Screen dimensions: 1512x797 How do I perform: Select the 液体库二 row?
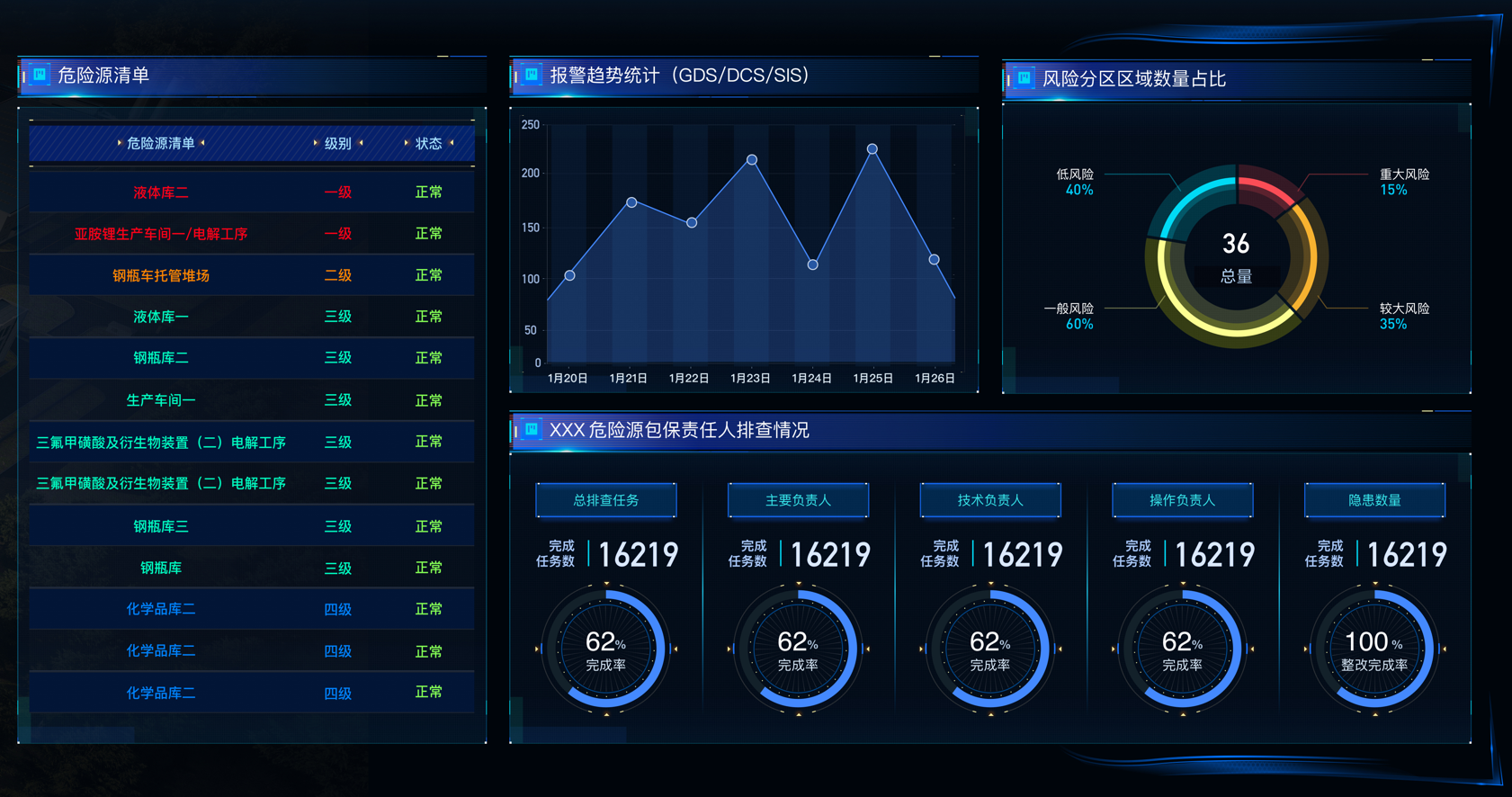click(x=252, y=192)
